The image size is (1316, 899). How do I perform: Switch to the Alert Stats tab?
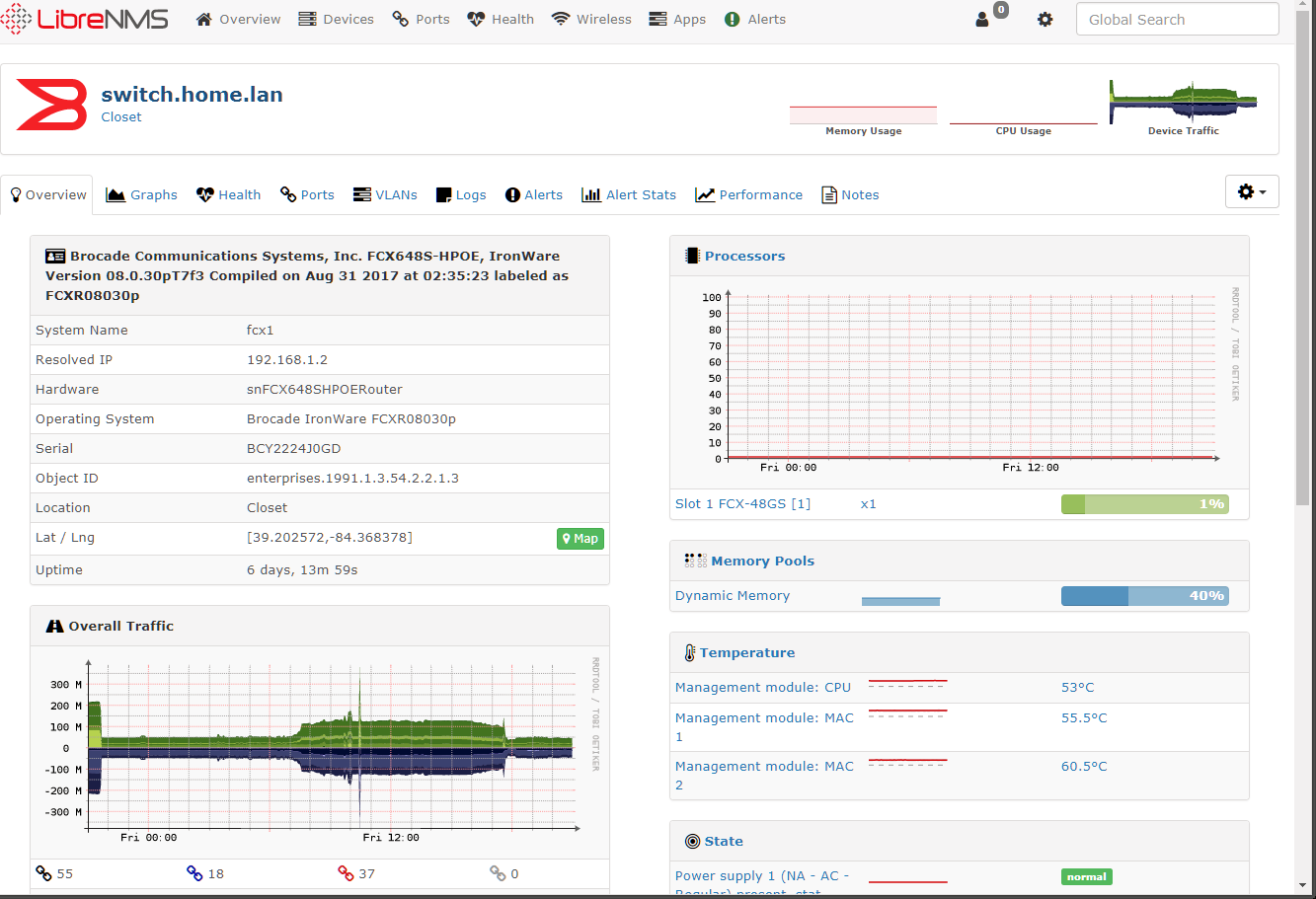coord(629,194)
